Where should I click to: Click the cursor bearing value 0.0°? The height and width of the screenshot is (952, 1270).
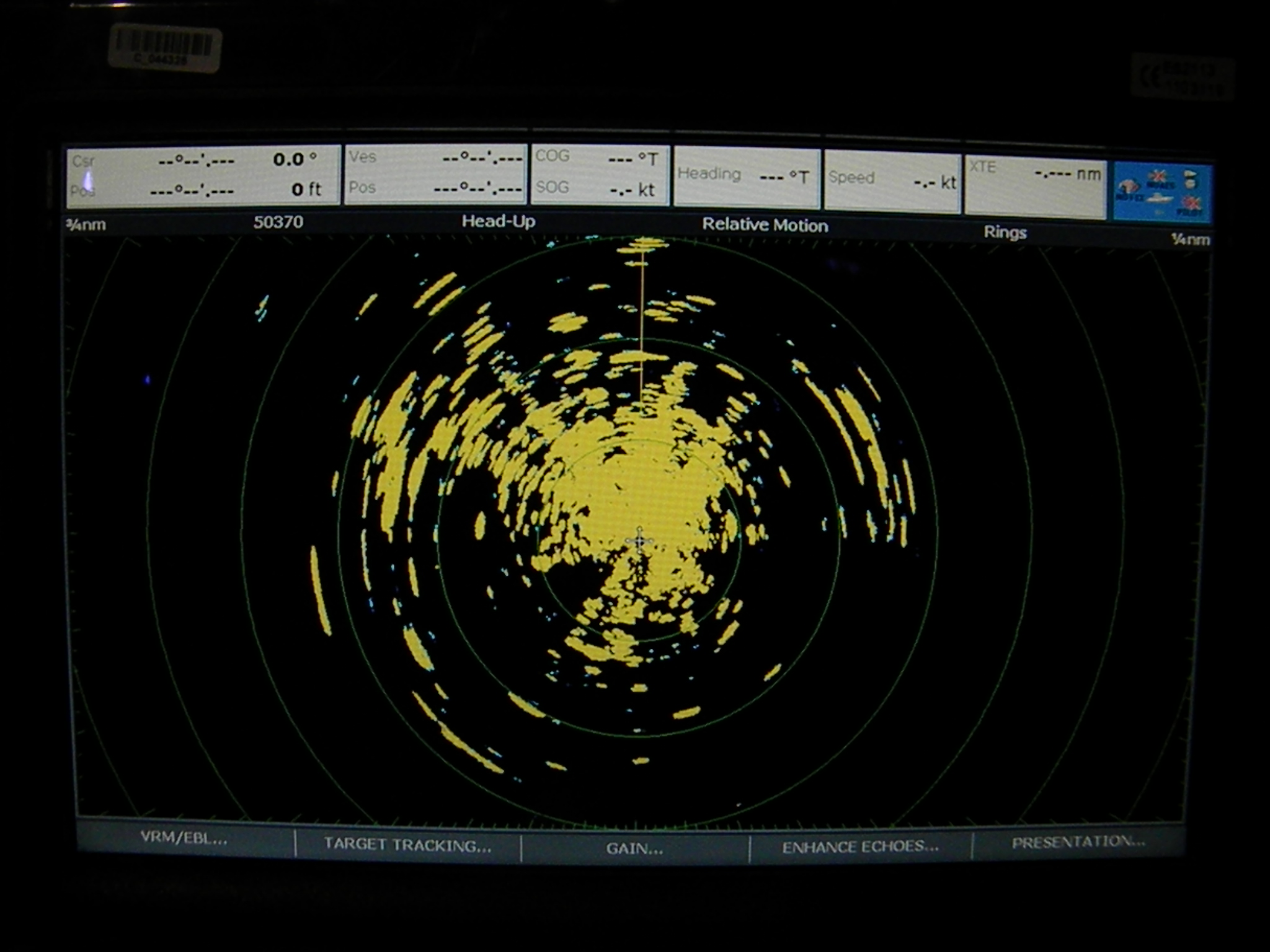295,159
